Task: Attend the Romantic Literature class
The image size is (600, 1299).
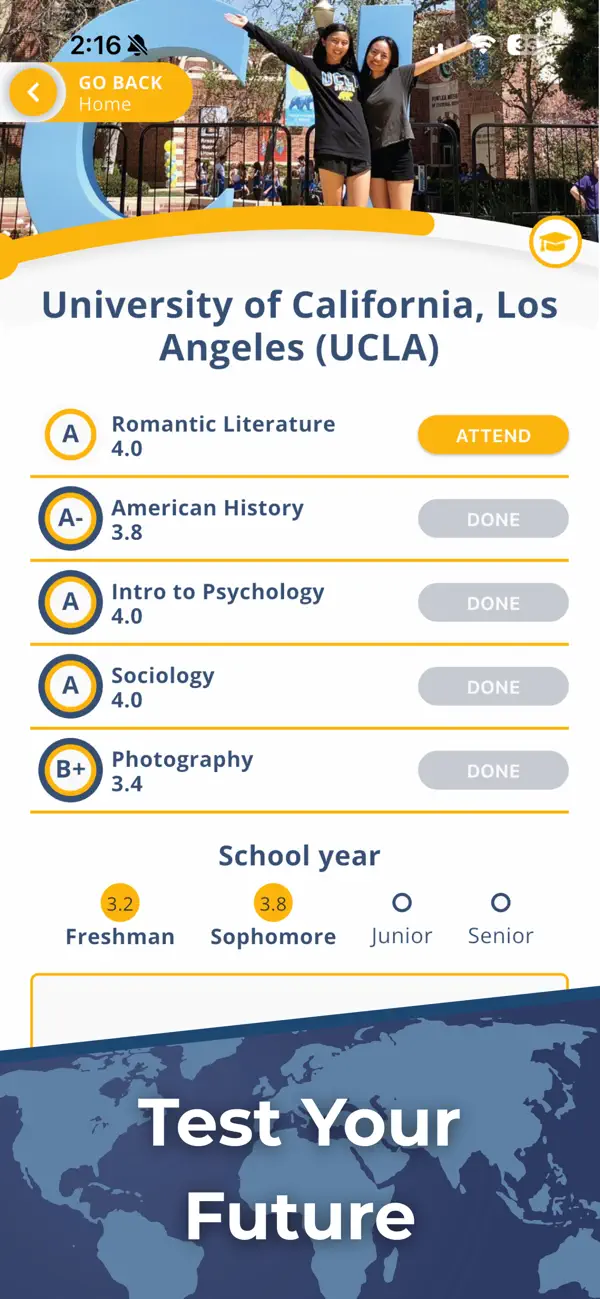Action: 493,436
